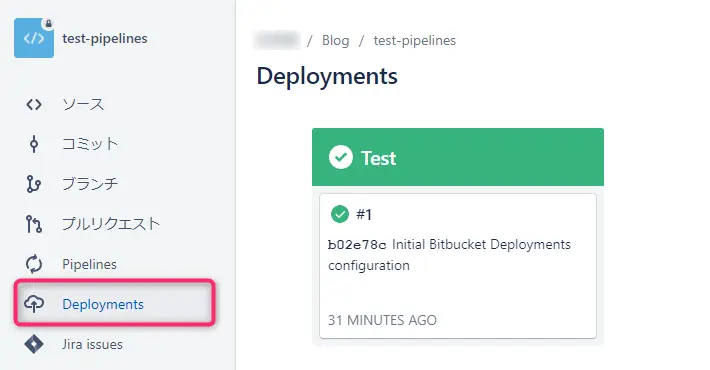710x370 pixels.
Task: Click the branch fork icon
Action: pos(34,184)
